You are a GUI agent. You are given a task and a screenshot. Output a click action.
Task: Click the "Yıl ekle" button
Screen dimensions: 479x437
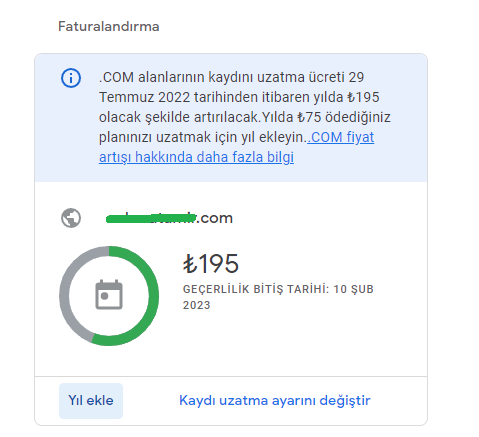point(91,400)
